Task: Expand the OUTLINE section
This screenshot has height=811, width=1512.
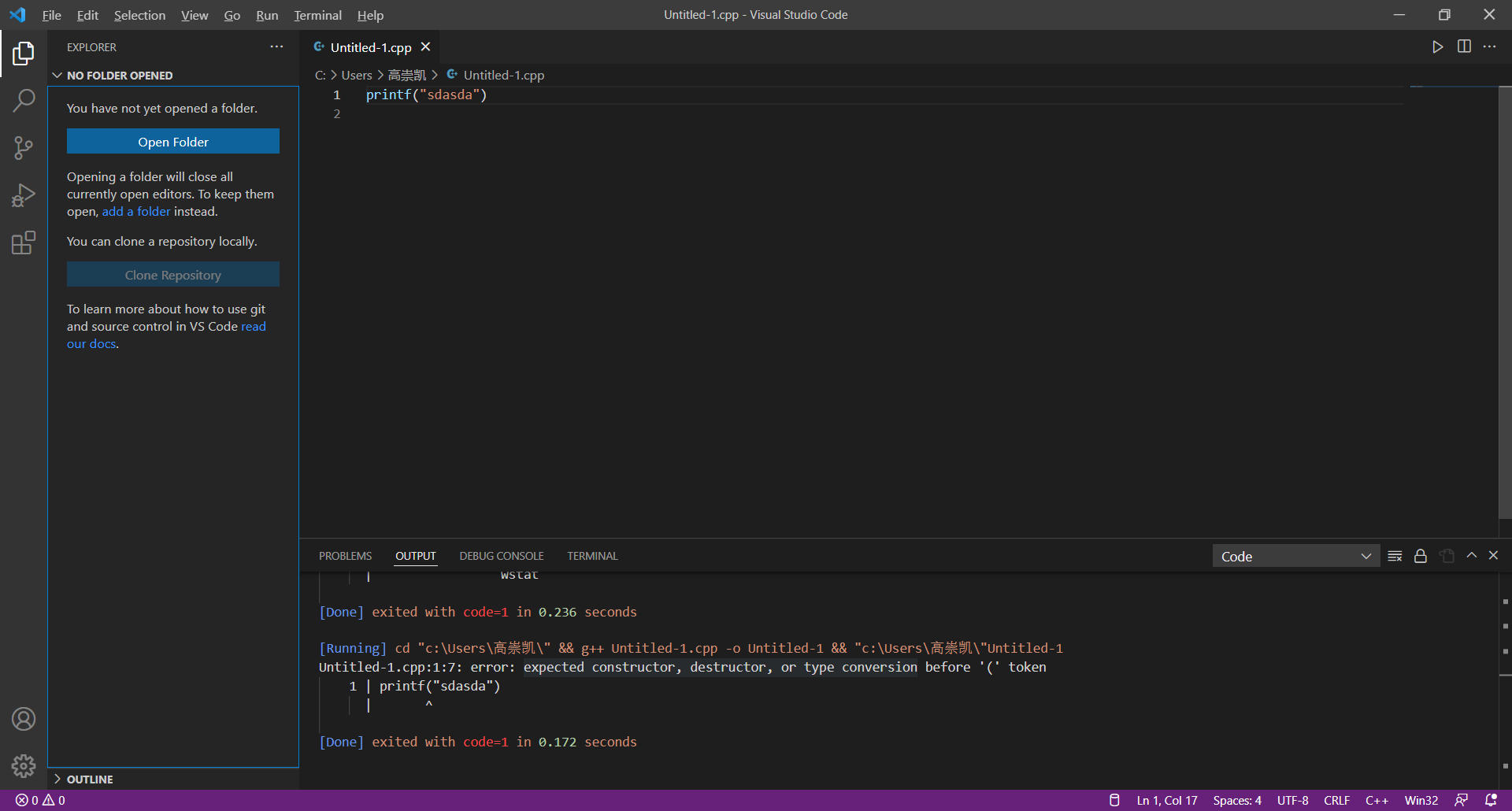Action: (173, 780)
